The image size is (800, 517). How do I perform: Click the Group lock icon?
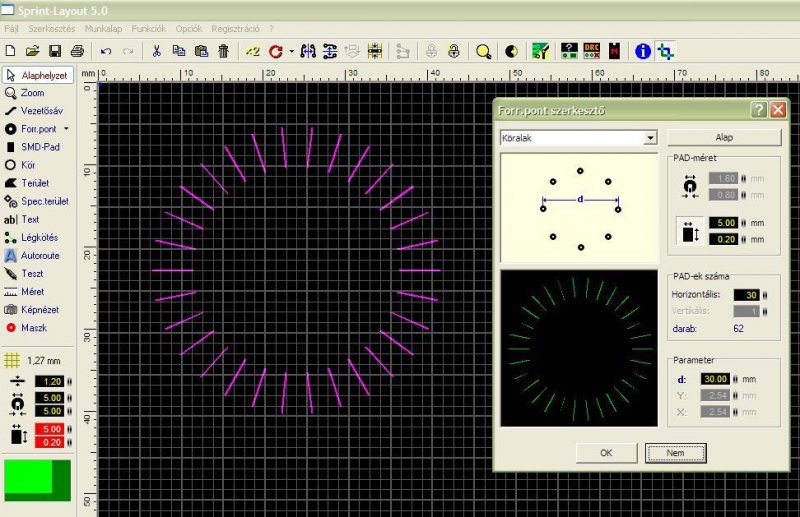click(432, 51)
